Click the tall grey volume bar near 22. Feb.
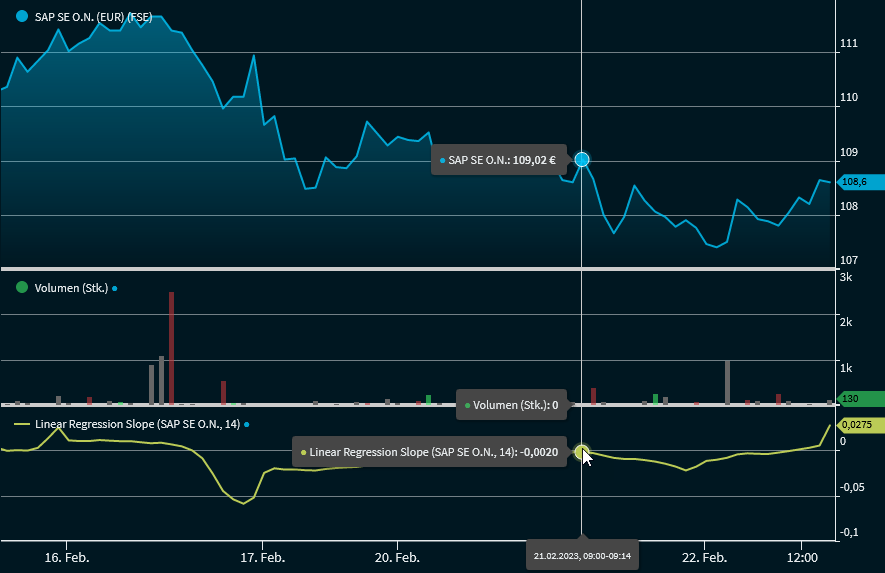Viewport: 885px width, 573px height. pos(727,381)
